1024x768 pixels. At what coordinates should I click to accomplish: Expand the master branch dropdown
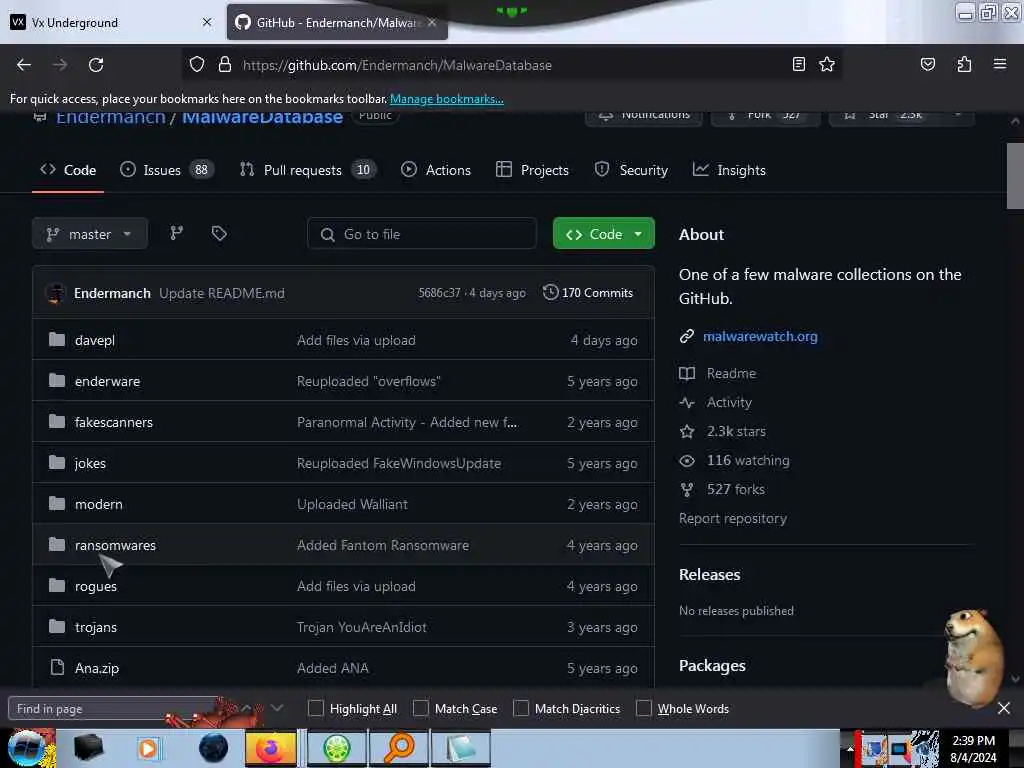(89, 234)
